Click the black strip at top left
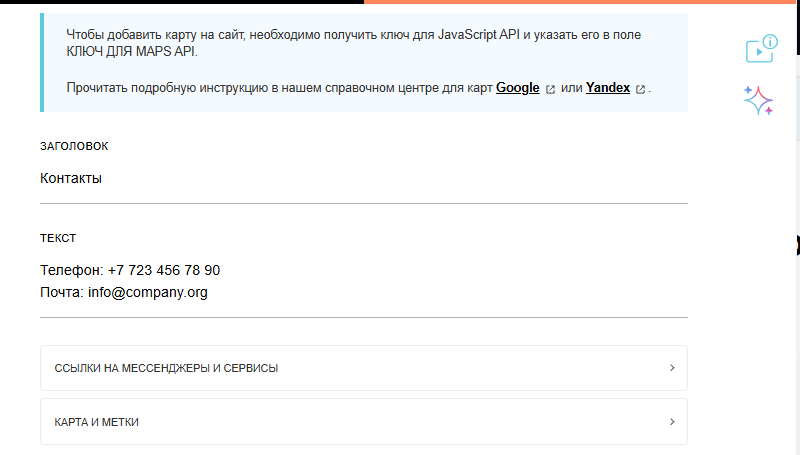Screen dimensions: 800x455 [180, 2]
